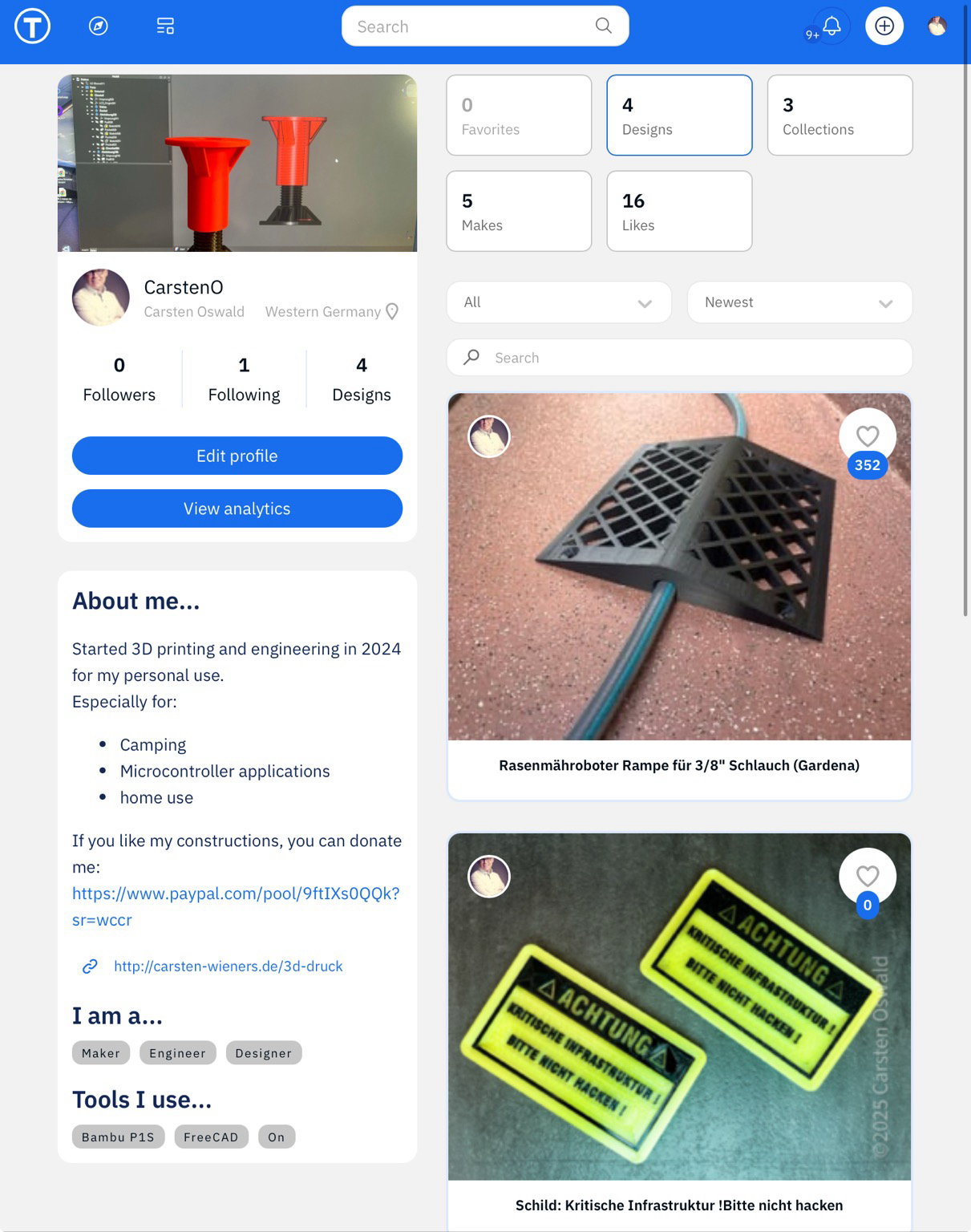Open the carsten-wieners.de 3d-druck link
This screenshot has height=1232, width=971.
click(228, 967)
